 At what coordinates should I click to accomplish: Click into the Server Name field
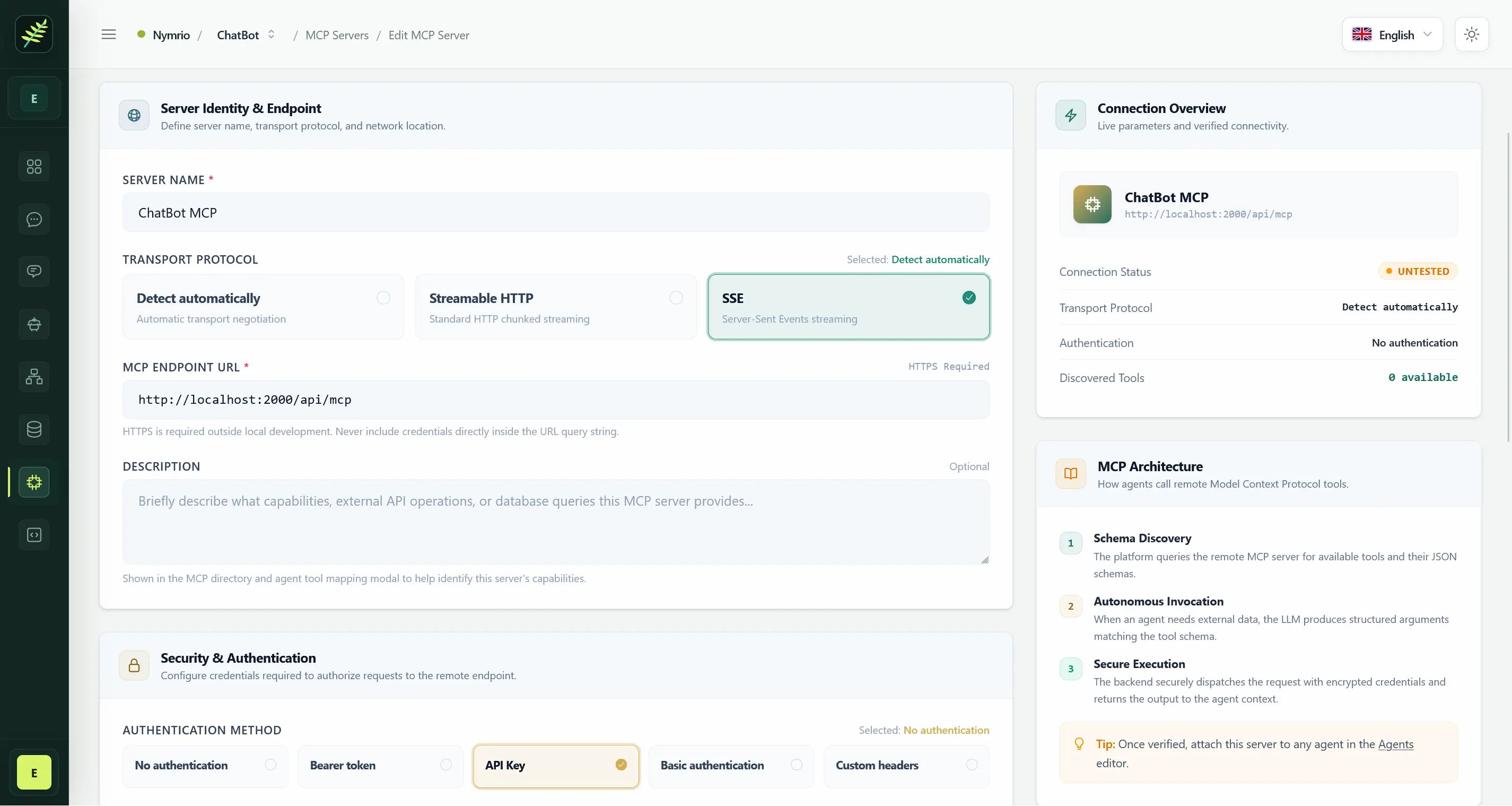coord(556,213)
